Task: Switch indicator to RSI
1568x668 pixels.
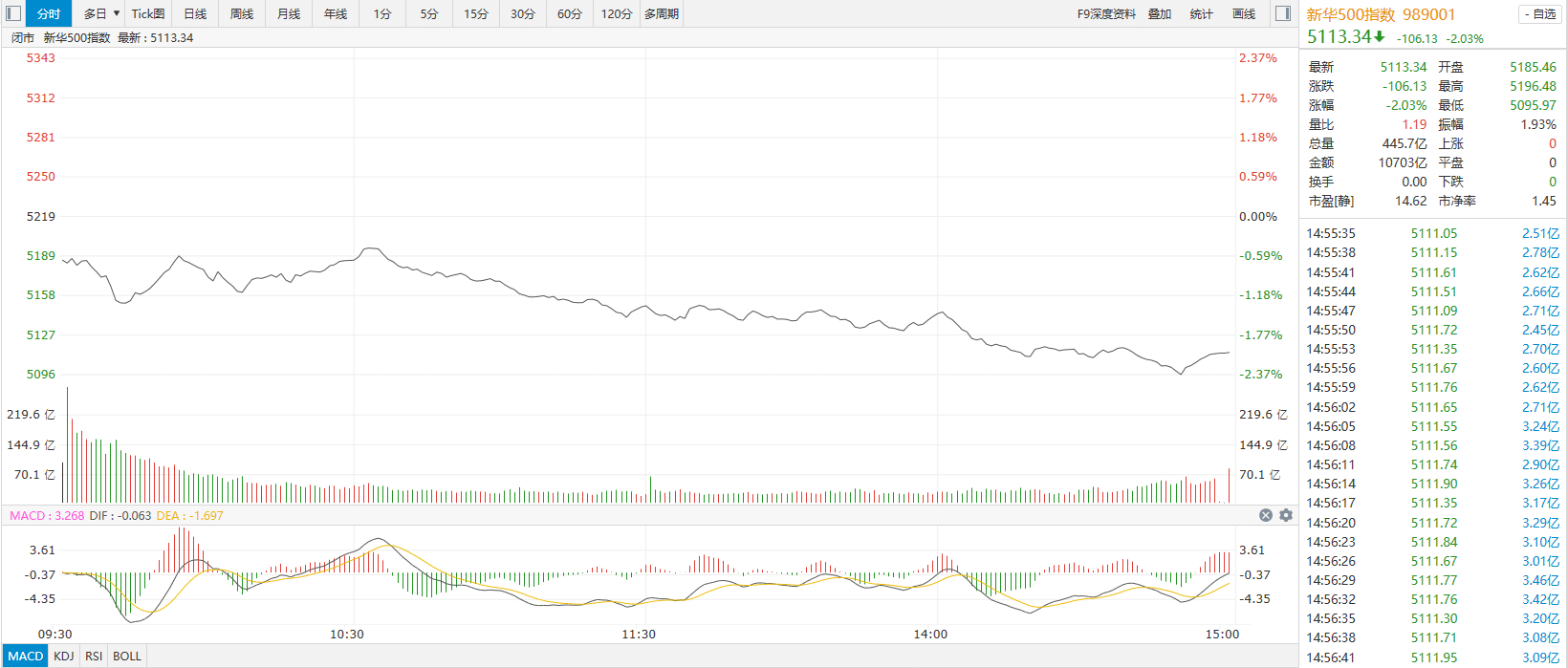Action: pyautogui.click(x=94, y=656)
